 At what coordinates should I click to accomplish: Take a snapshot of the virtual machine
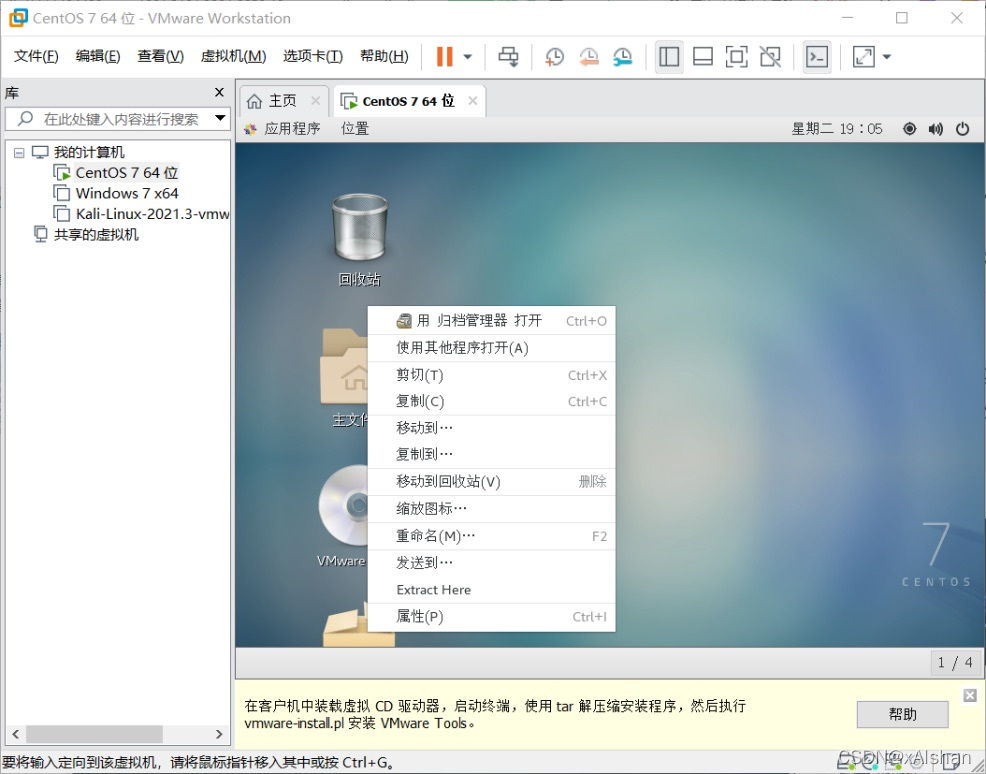554,57
